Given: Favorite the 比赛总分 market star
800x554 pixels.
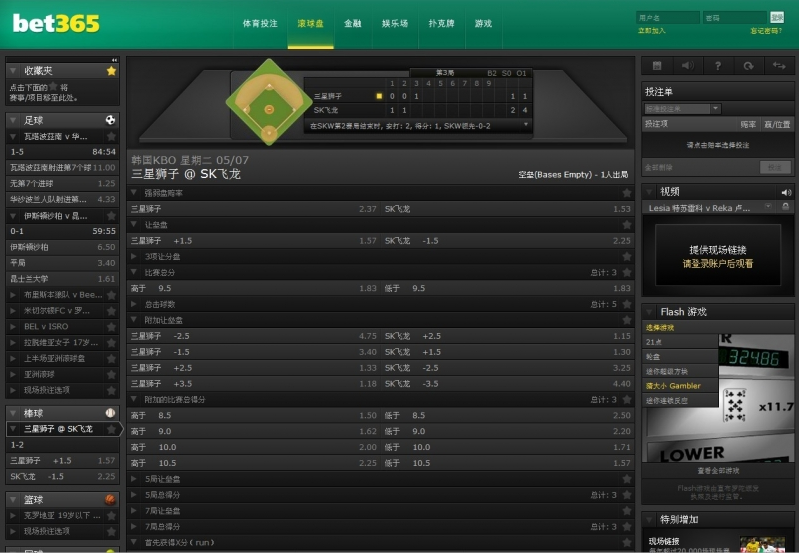Looking at the screenshot, I should pos(627,272).
